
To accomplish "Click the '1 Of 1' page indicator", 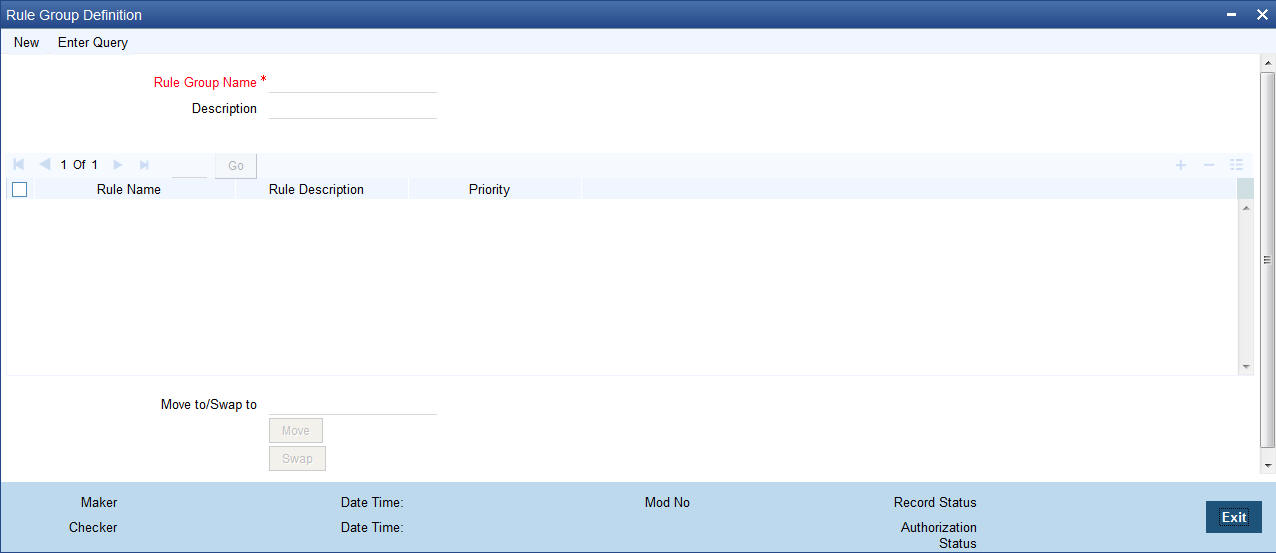I will click(79, 165).
